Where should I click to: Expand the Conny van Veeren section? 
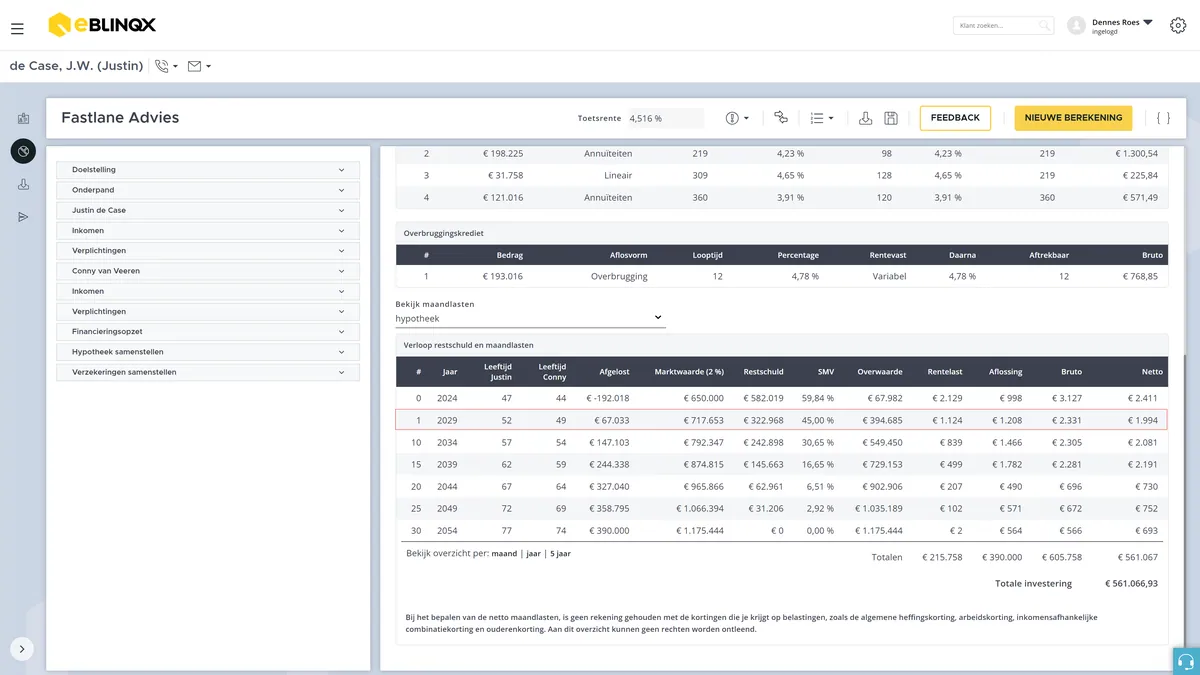[x=208, y=271]
